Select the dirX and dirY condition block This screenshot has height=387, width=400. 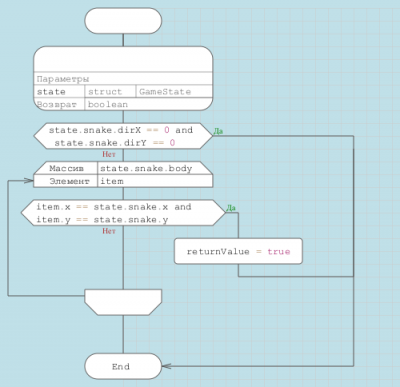(x=123, y=136)
